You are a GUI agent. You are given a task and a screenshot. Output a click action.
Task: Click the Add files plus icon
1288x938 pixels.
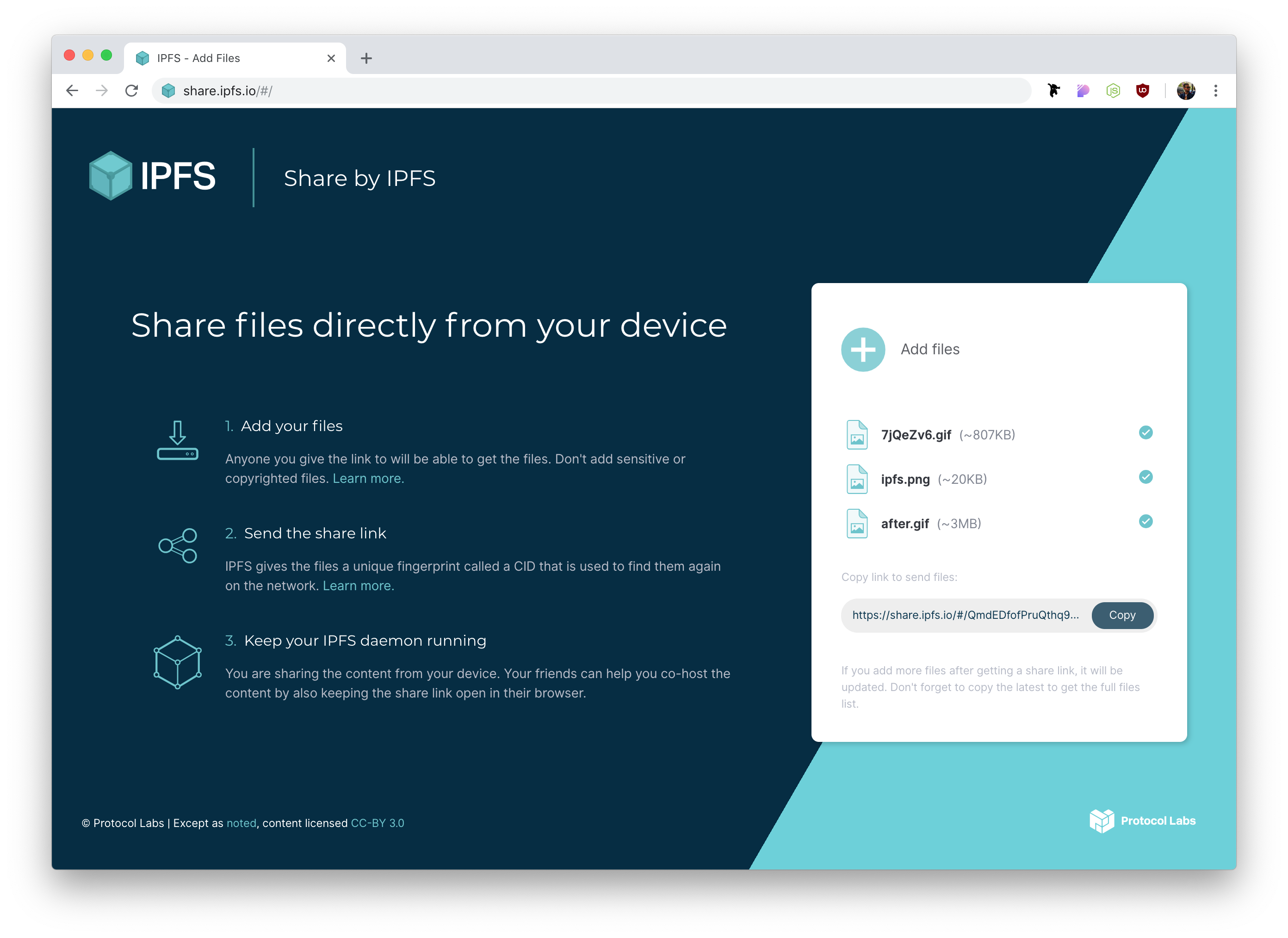(863, 350)
